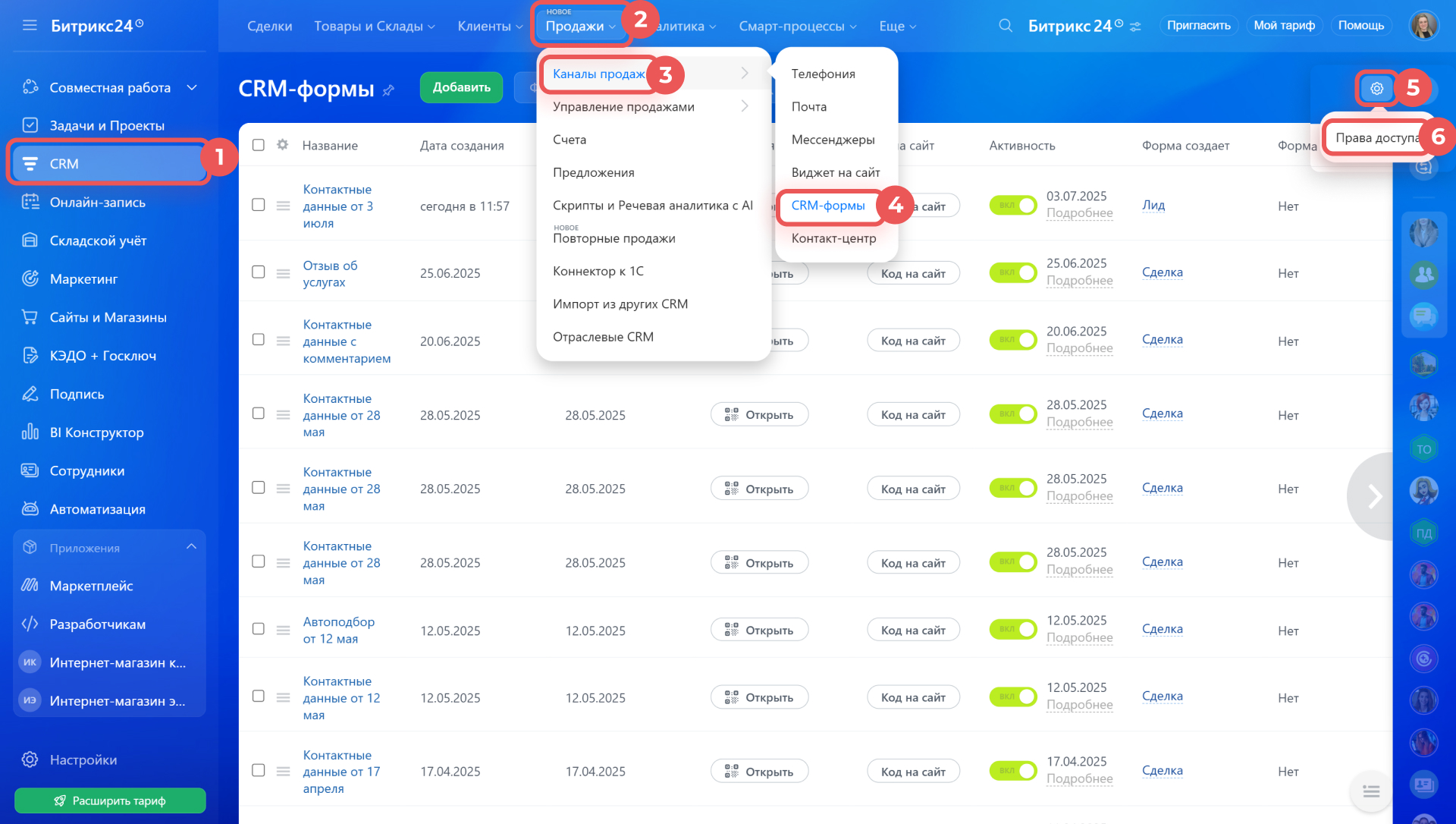Click Код на сайт for 25.06.2025 form
1456x824 pixels.
pyautogui.click(x=913, y=273)
